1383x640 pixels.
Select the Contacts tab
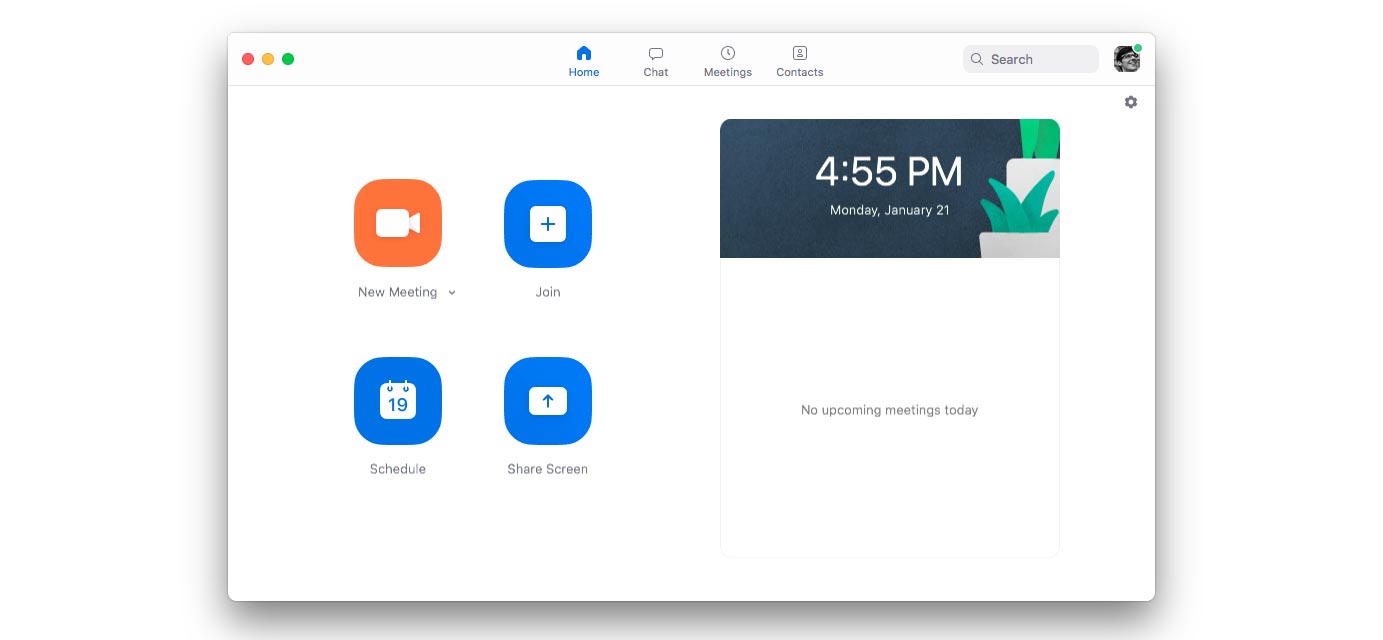point(800,61)
